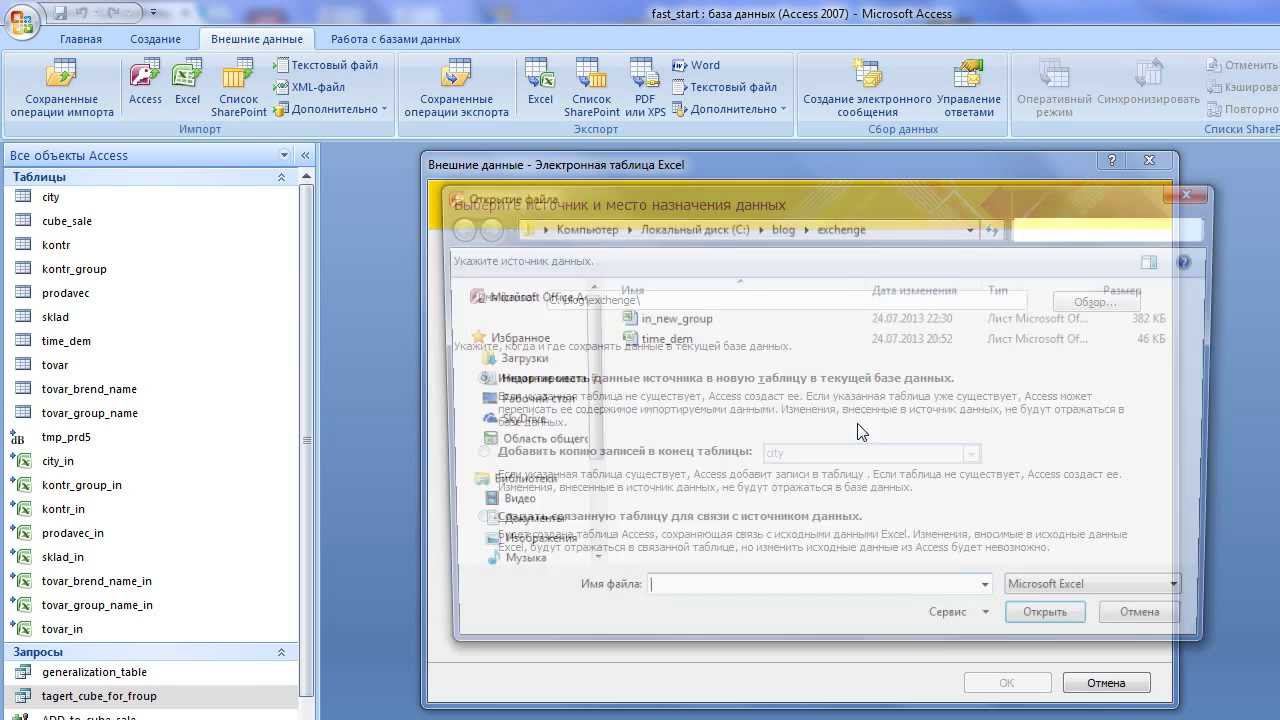1280x720 pixels.
Task: Choose Текстовый файл in the Импорт group
Action: [x=326, y=65]
